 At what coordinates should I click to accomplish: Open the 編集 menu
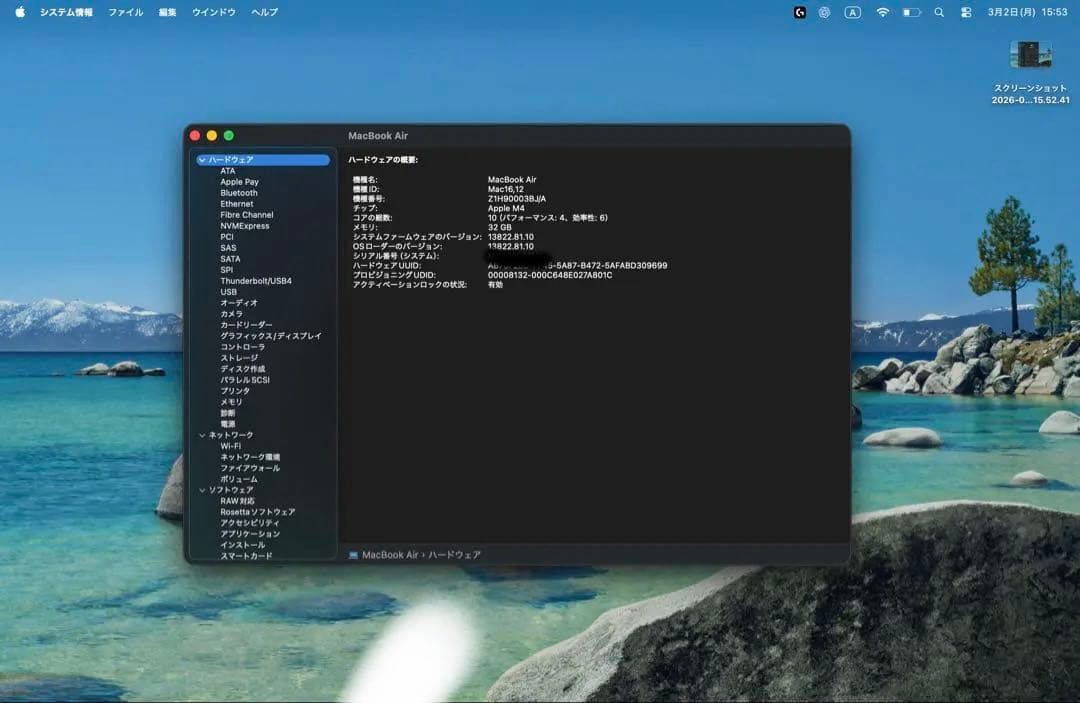(167, 12)
